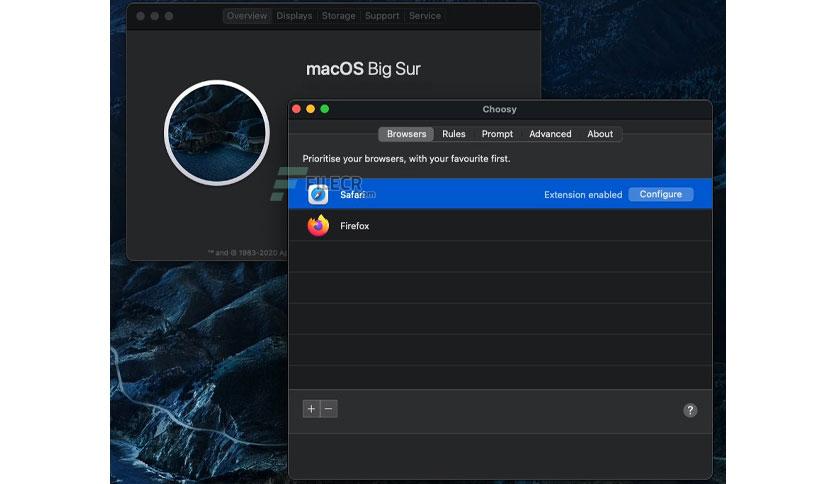Open Displays tab in About This Mac window

[294, 16]
